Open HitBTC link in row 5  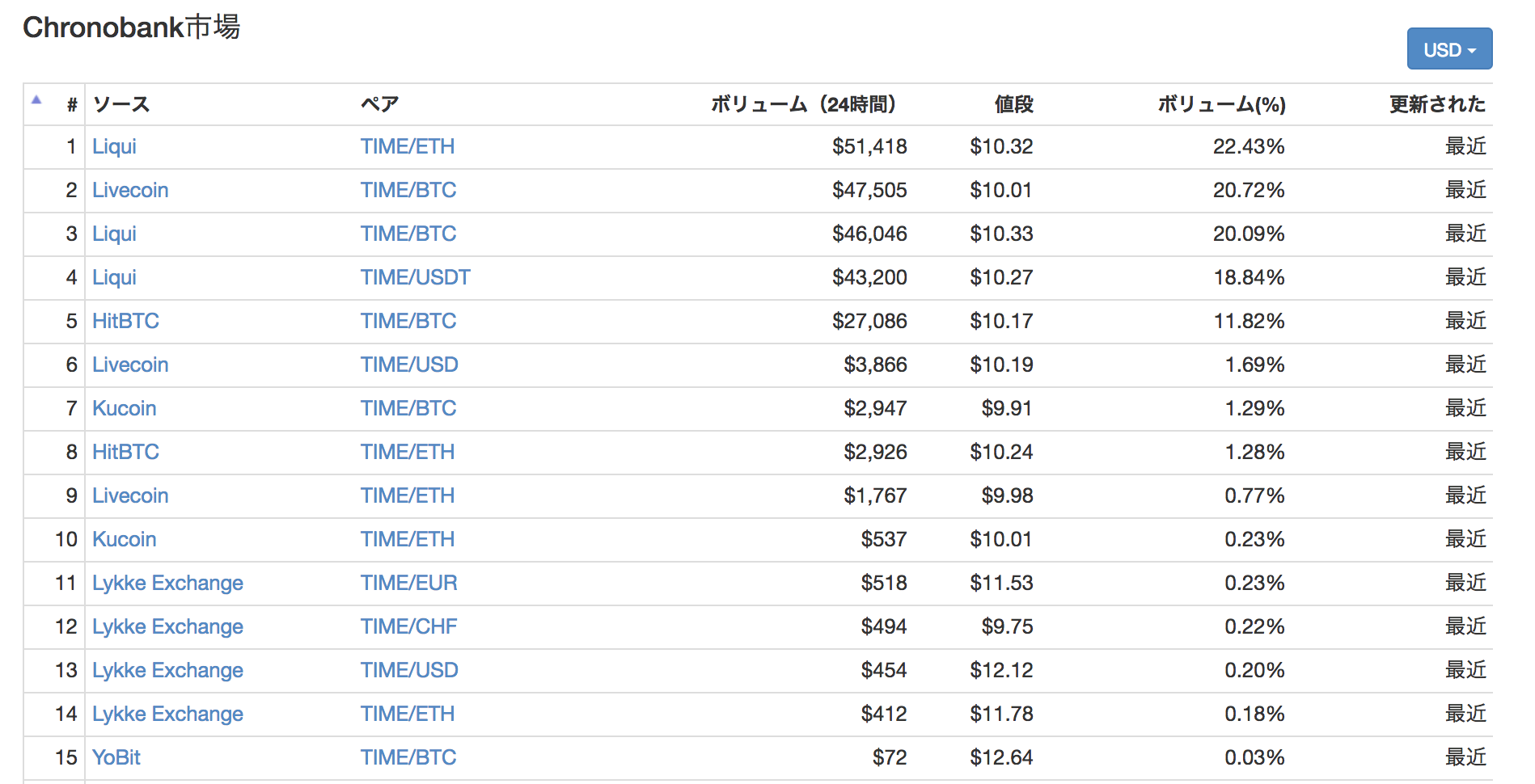click(x=125, y=321)
